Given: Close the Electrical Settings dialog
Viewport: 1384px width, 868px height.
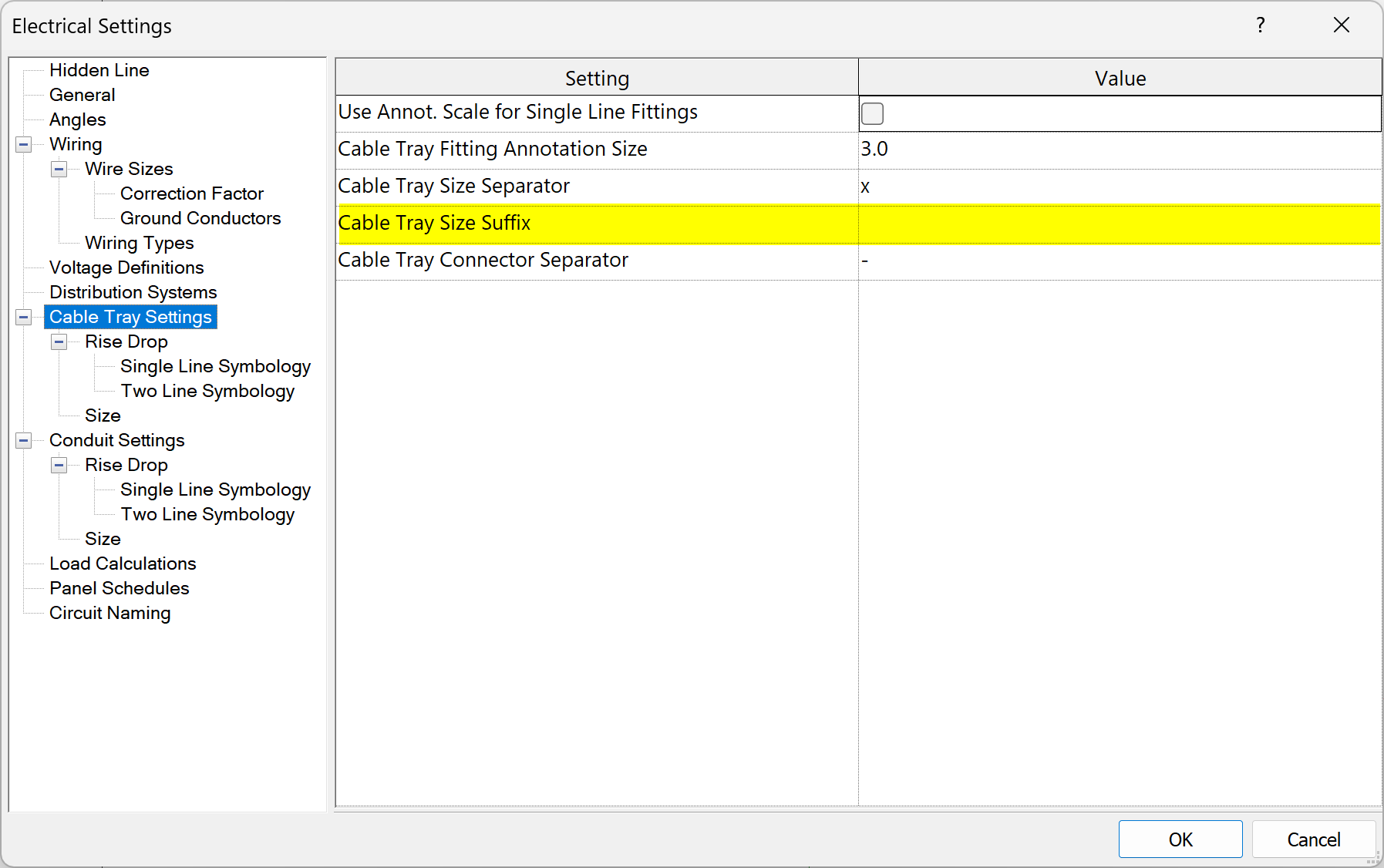Looking at the screenshot, I should pyautogui.click(x=1342, y=25).
